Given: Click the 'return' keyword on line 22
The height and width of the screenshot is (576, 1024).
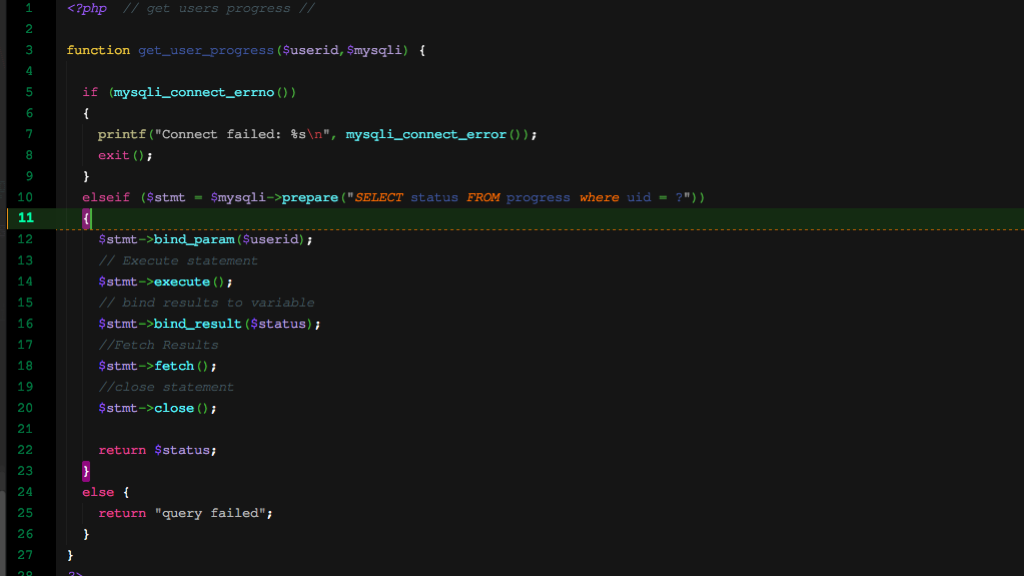Looking at the screenshot, I should pyautogui.click(x=122, y=450).
